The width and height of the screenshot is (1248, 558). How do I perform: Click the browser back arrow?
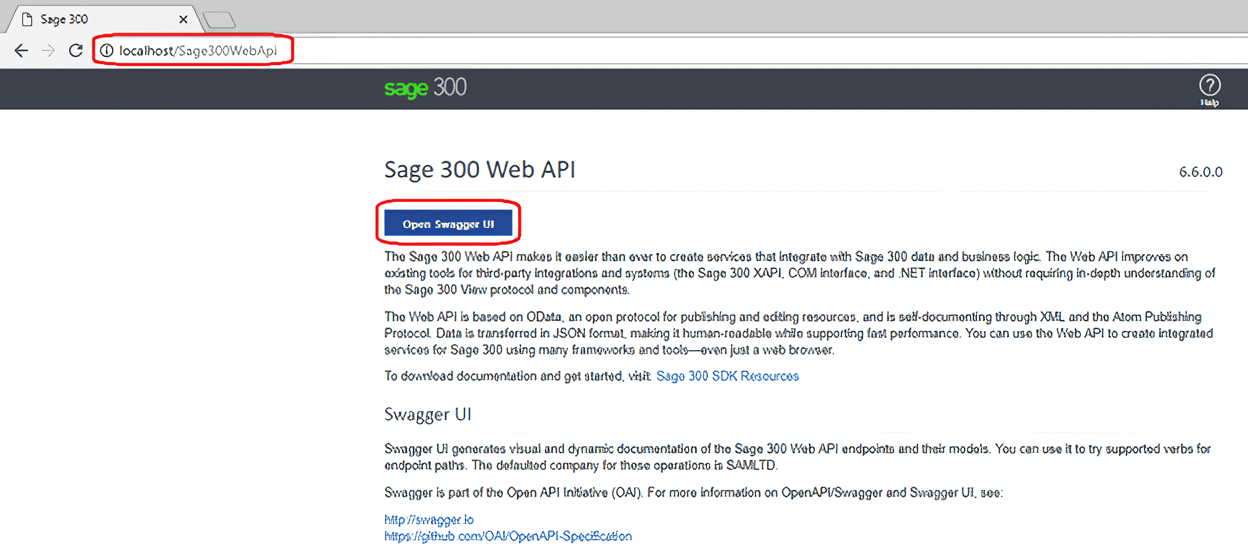[x=21, y=50]
